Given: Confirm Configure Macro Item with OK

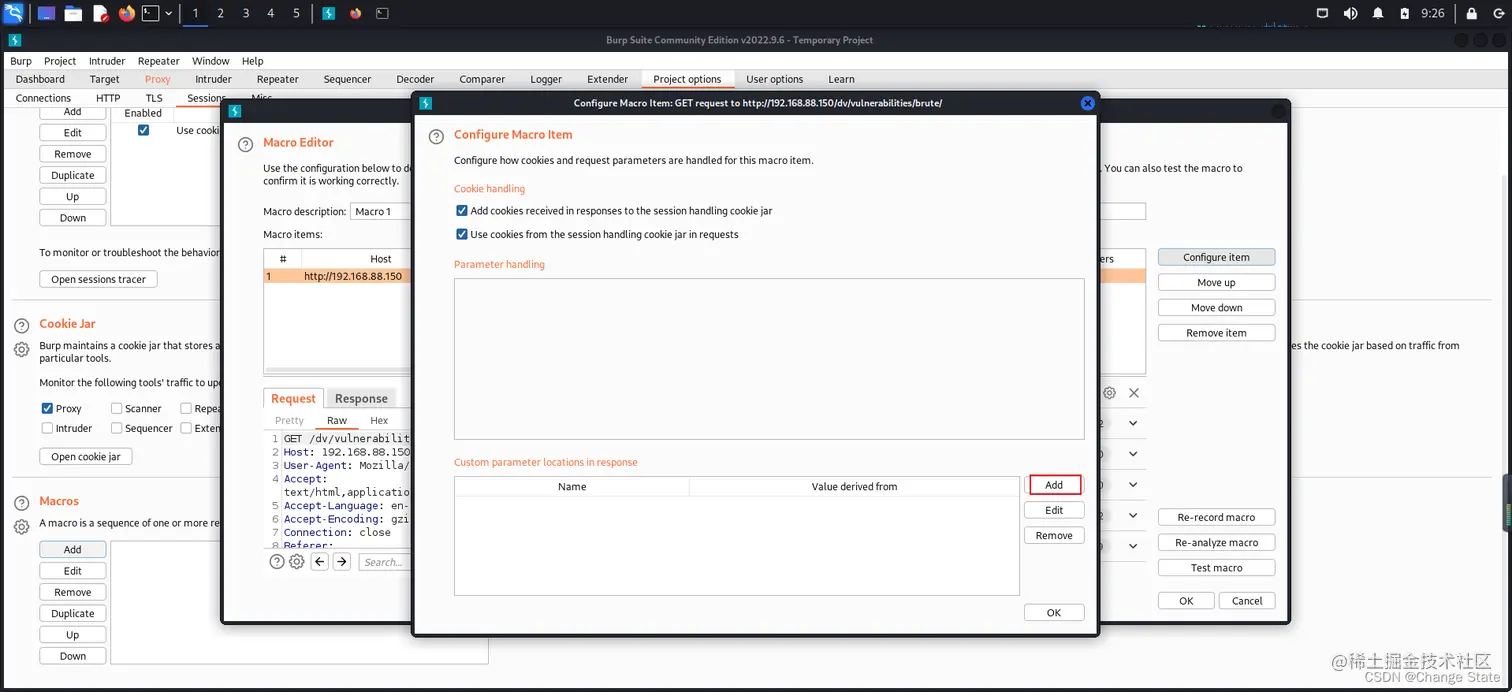Looking at the screenshot, I should (1054, 613).
